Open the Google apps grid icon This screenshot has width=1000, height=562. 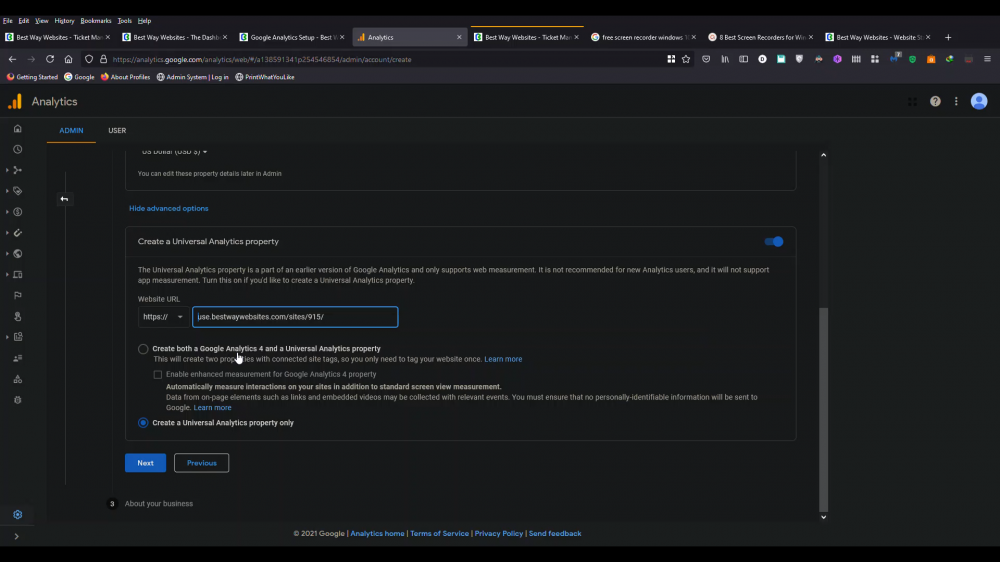913,101
